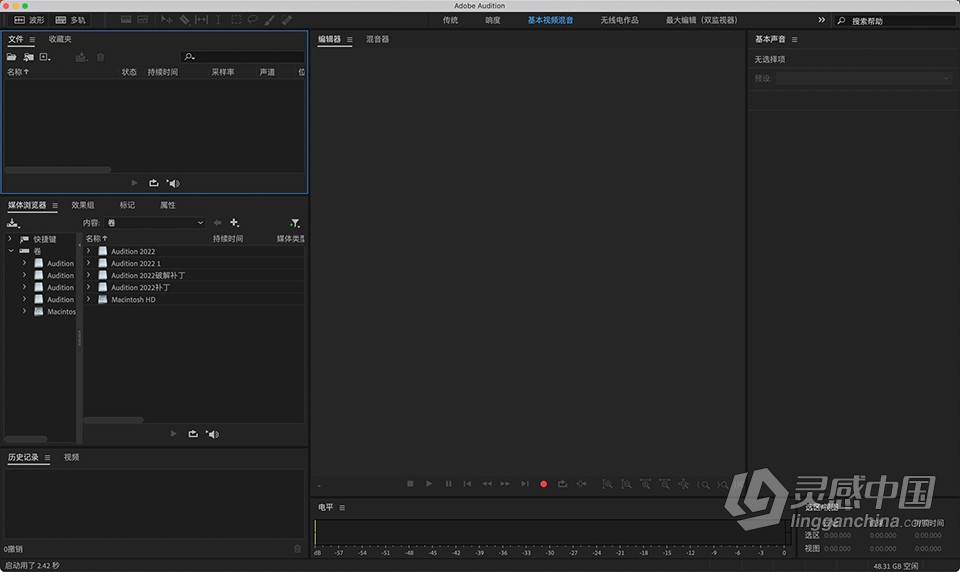Select the Lasso Selection tool

pos(252,20)
